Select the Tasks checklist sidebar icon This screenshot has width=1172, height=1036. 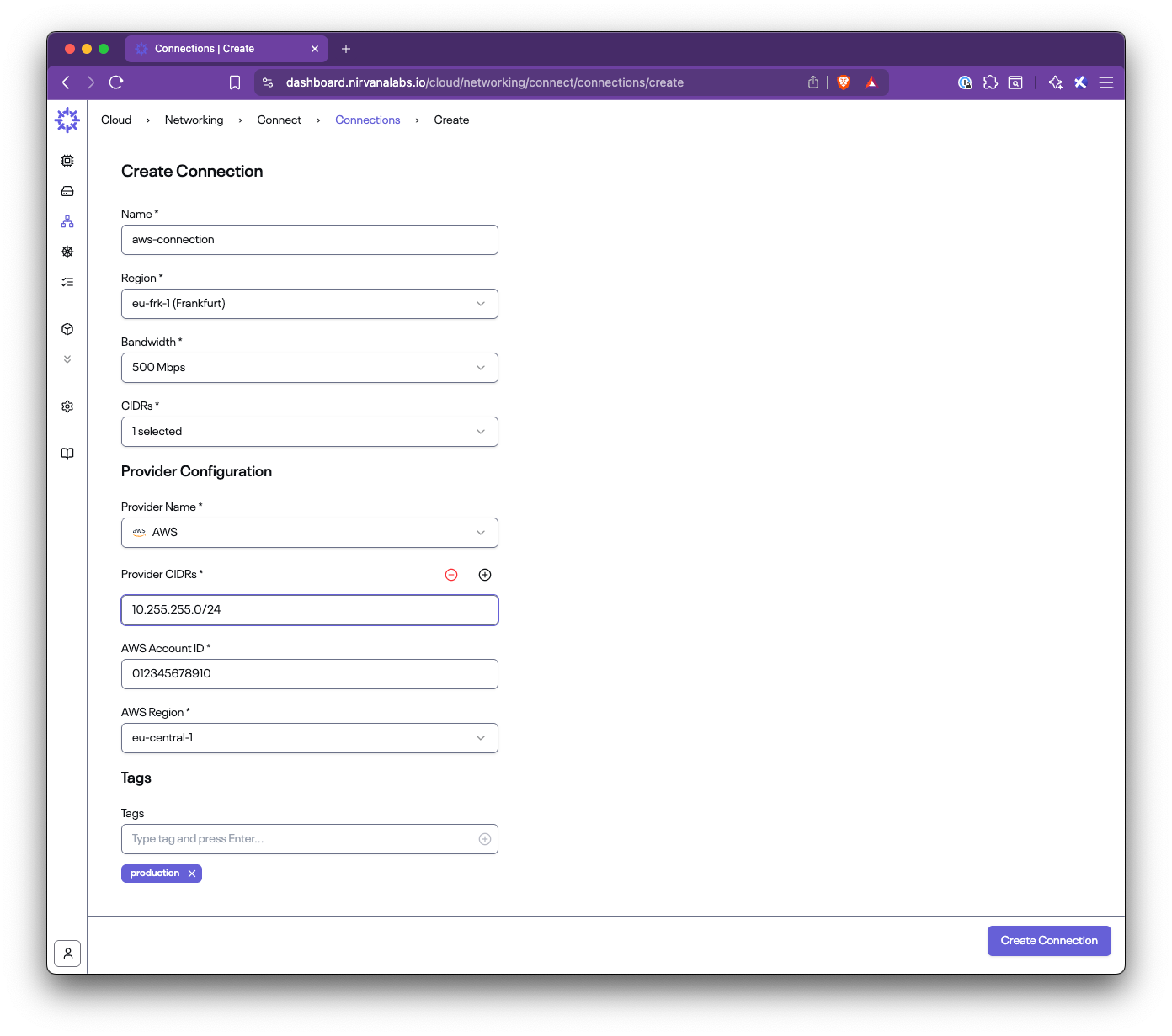[x=67, y=281]
